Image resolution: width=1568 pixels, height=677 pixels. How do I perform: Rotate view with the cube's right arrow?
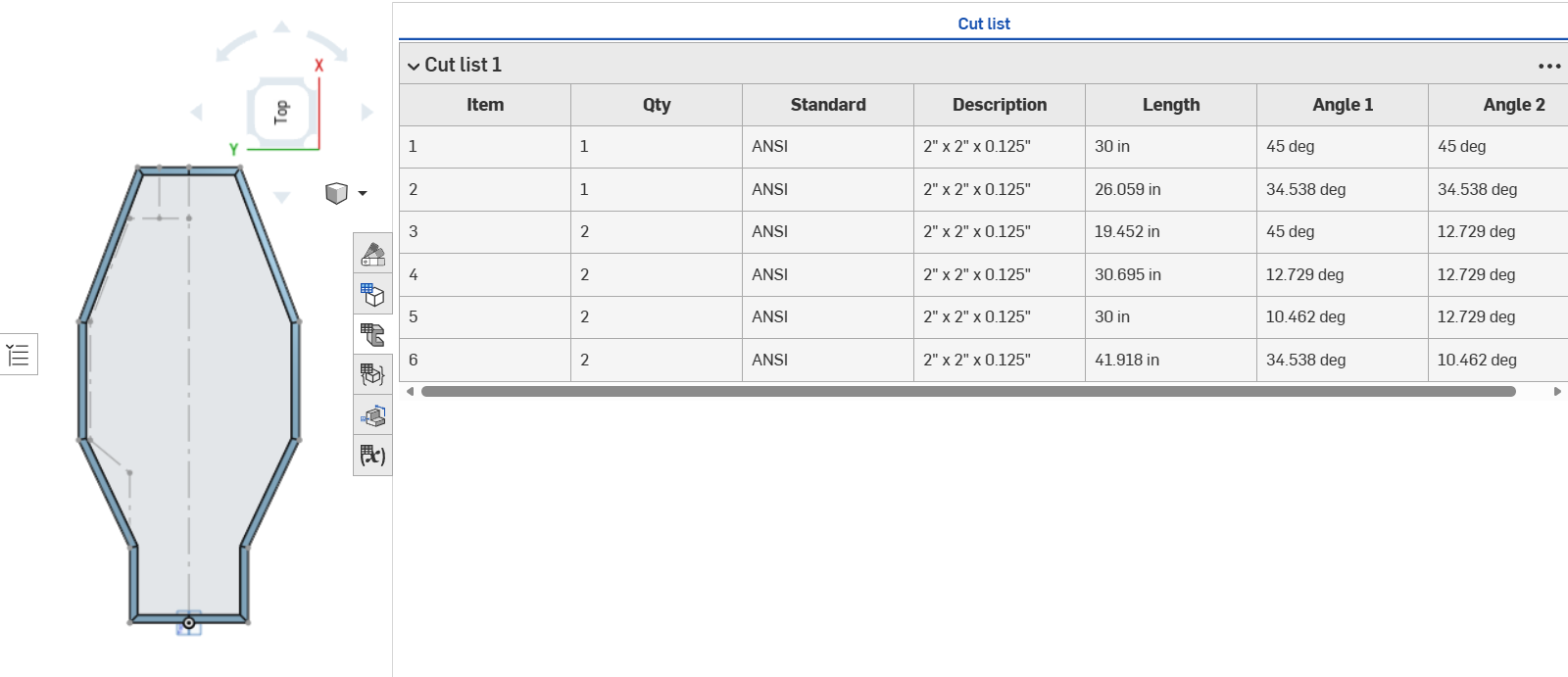[367, 113]
